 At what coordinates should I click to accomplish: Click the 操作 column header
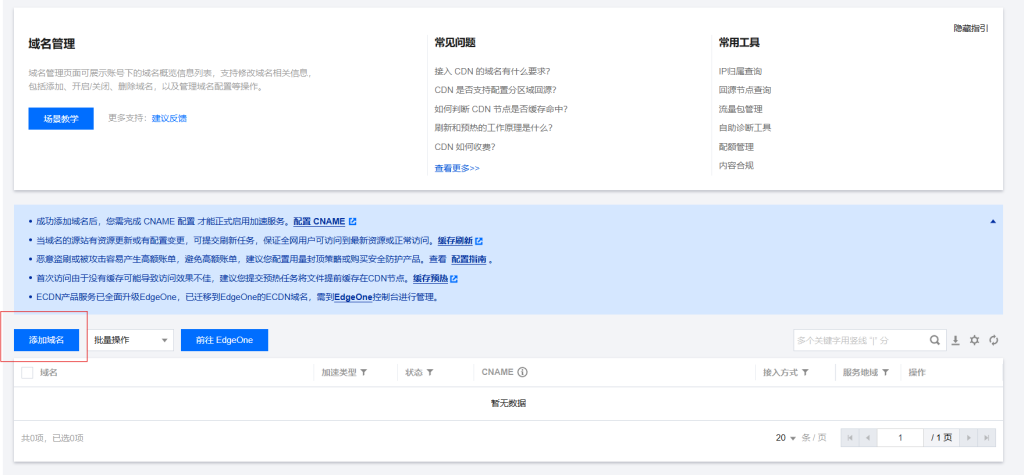(917, 372)
